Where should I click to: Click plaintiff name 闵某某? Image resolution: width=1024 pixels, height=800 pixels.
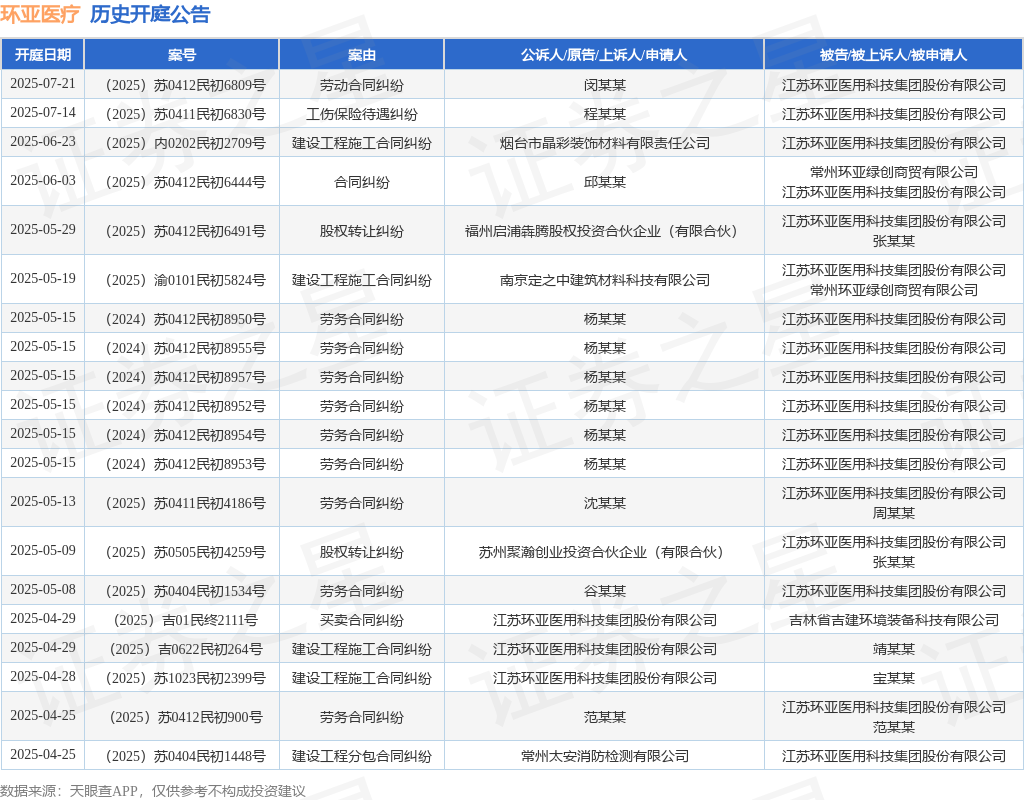(x=604, y=85)
